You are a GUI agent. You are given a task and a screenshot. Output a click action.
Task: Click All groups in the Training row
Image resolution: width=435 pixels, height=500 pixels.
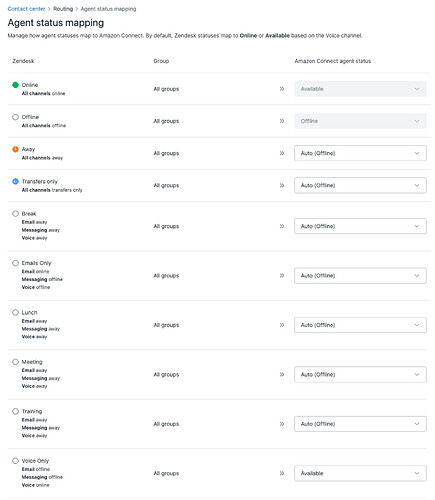(x=166, y=424)
